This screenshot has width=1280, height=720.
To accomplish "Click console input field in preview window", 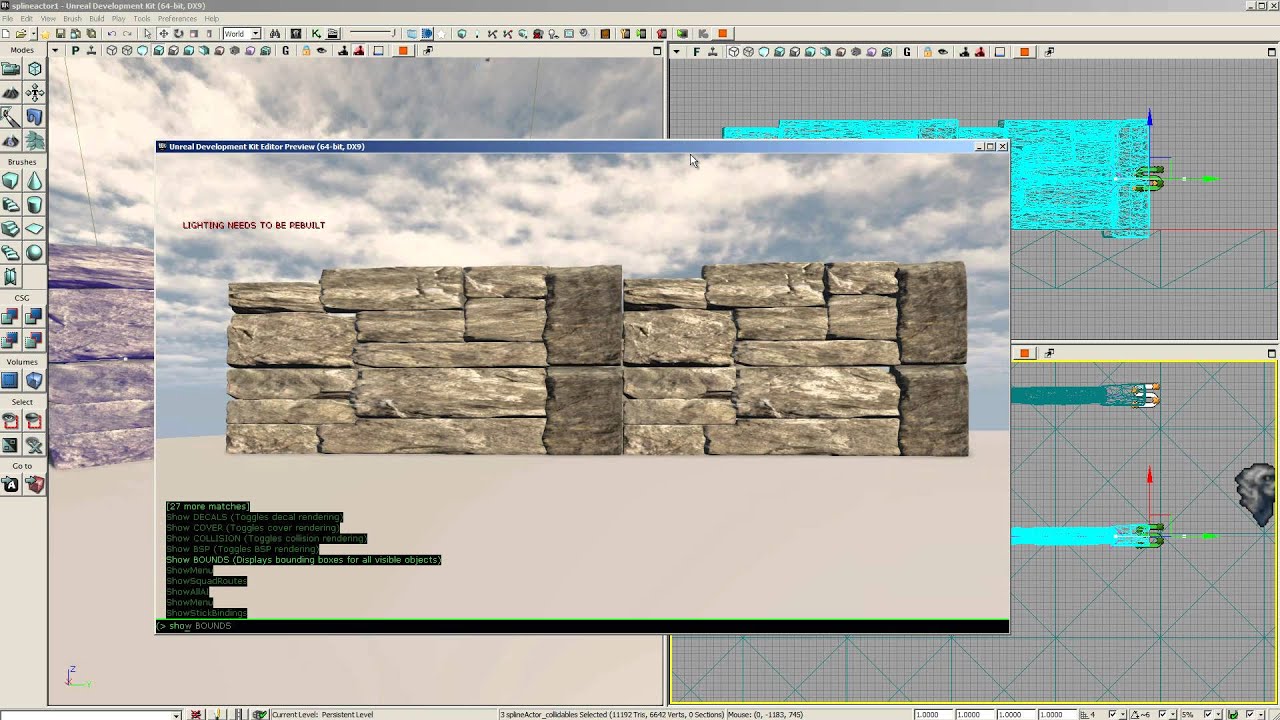I will click(582, 626).
